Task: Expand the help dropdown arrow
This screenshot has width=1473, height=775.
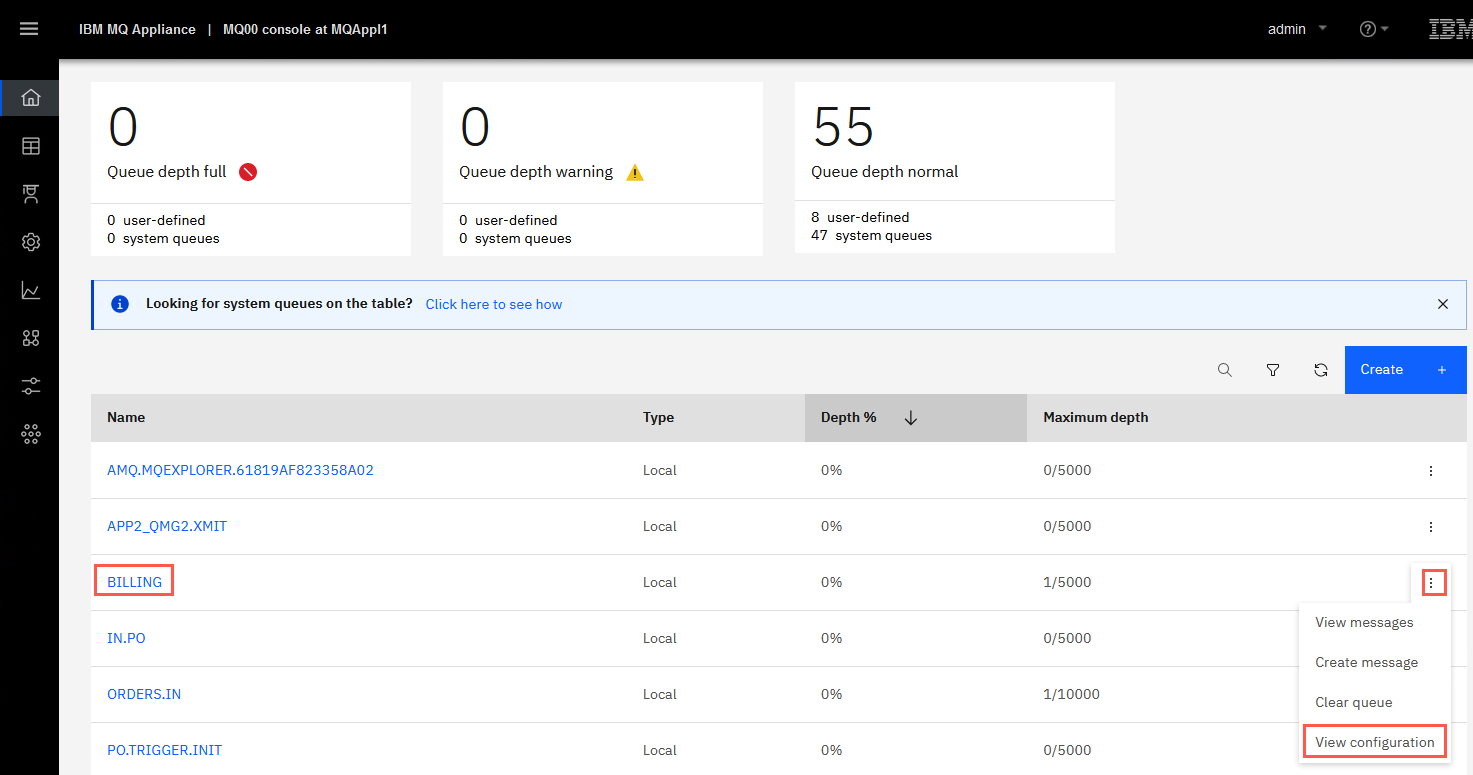Action: (1385, 29)
